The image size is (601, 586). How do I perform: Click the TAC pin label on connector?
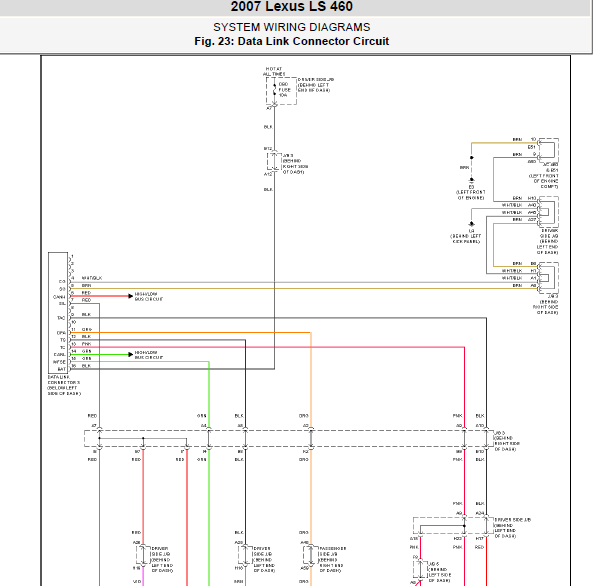(61, 318)
